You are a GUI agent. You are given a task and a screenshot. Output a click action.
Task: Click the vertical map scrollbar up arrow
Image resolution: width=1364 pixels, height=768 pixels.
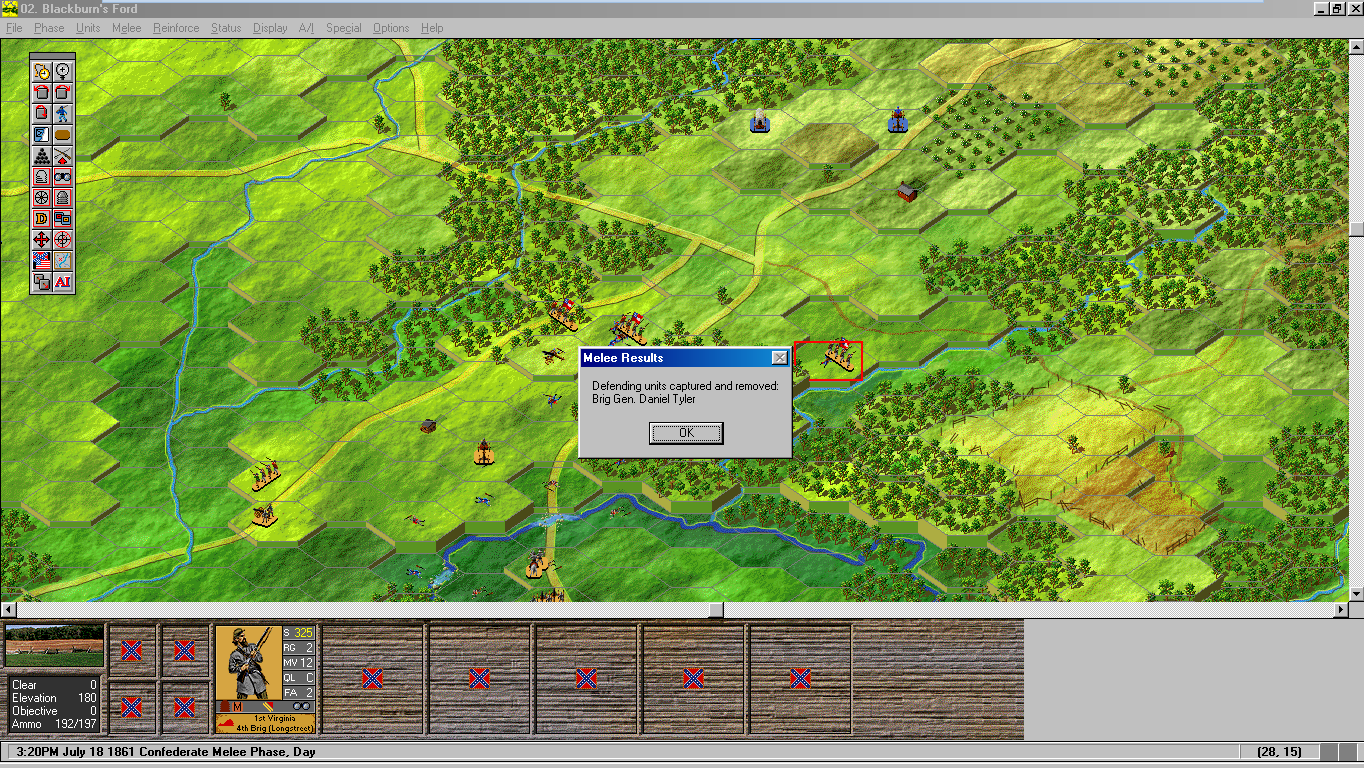point(1356,47)
